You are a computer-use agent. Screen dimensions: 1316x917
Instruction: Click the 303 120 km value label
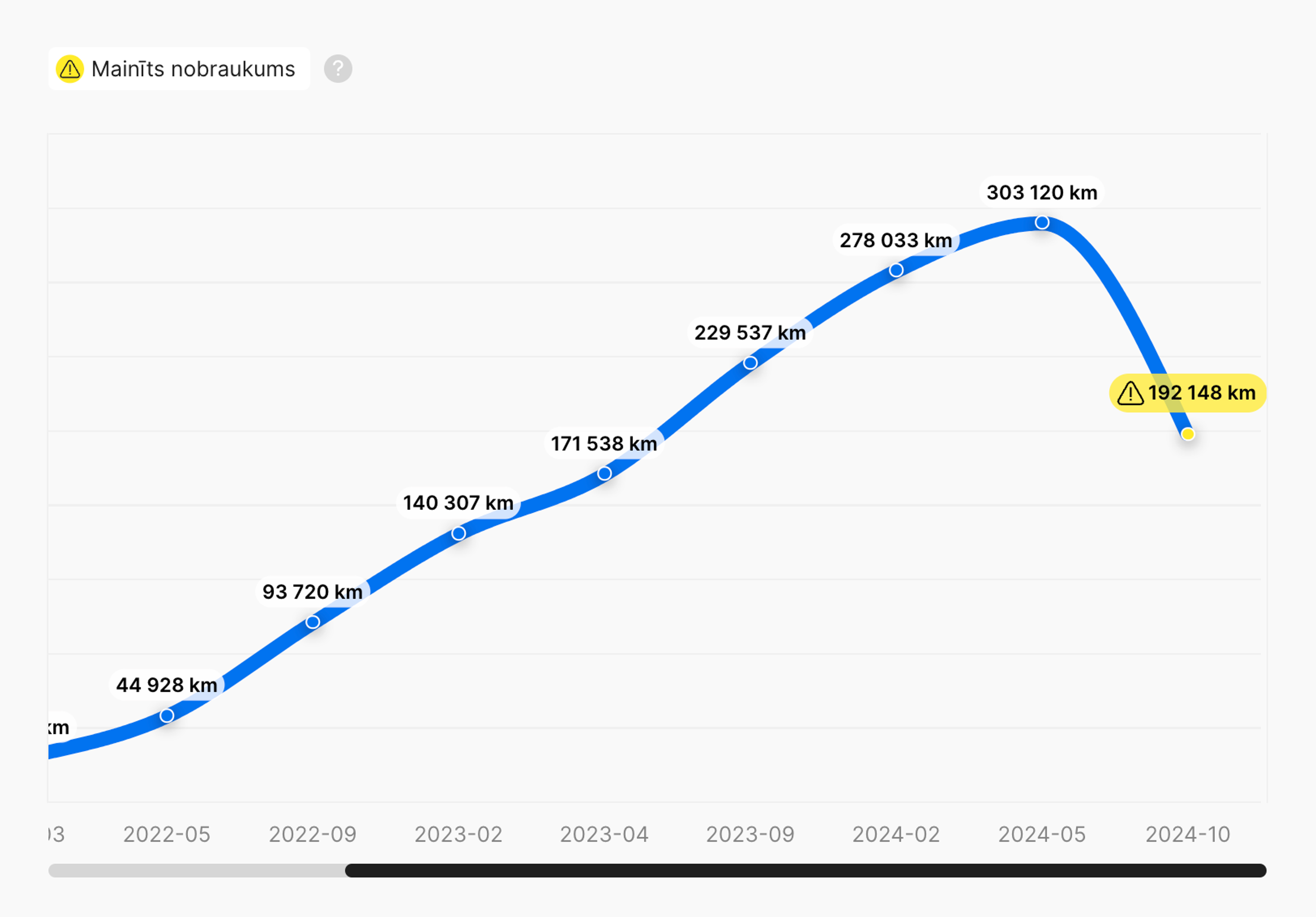click(x=1042, y=193)
